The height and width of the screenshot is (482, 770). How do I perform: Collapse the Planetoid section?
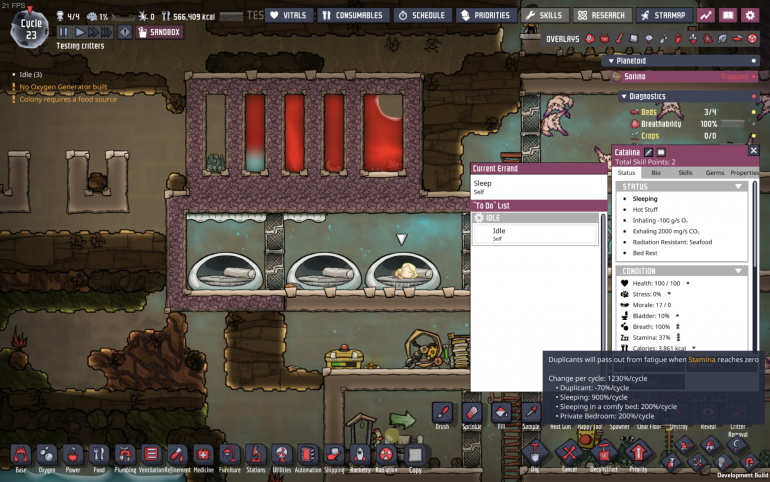pyautogui.click(x=611, y=61)
